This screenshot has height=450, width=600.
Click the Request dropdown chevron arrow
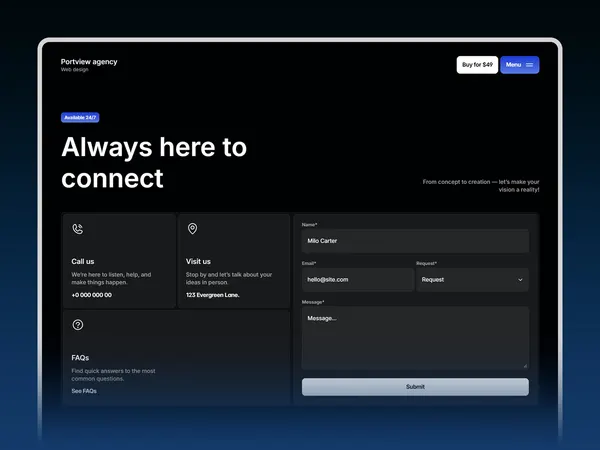tap(520, 280)
